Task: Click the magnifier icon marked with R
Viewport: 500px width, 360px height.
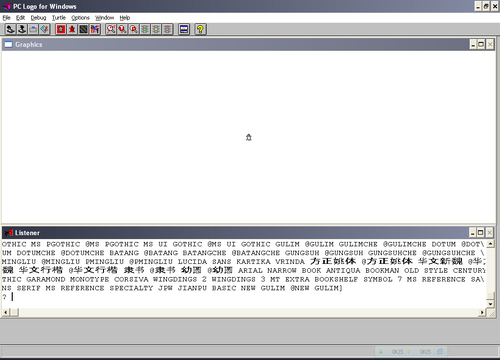Action: coord(134,29)
